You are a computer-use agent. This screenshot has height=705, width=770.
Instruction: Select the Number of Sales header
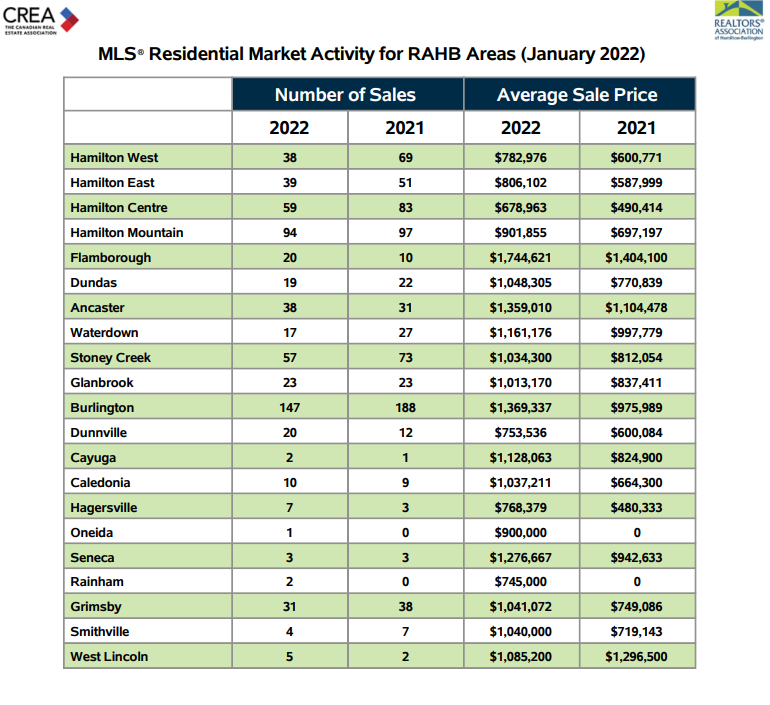tap(345, 95)
